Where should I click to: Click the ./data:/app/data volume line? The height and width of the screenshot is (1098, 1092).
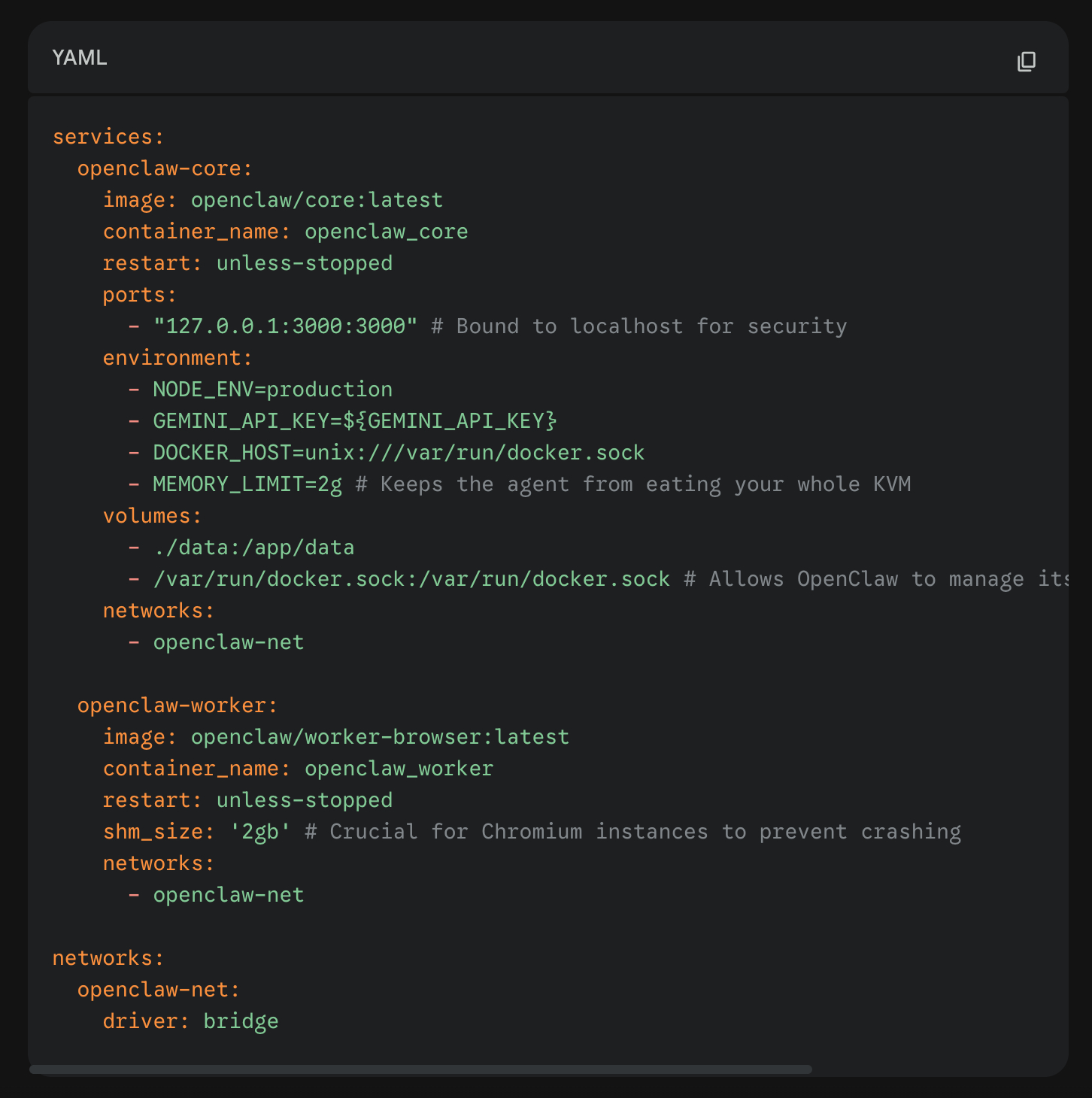point(253,547)
